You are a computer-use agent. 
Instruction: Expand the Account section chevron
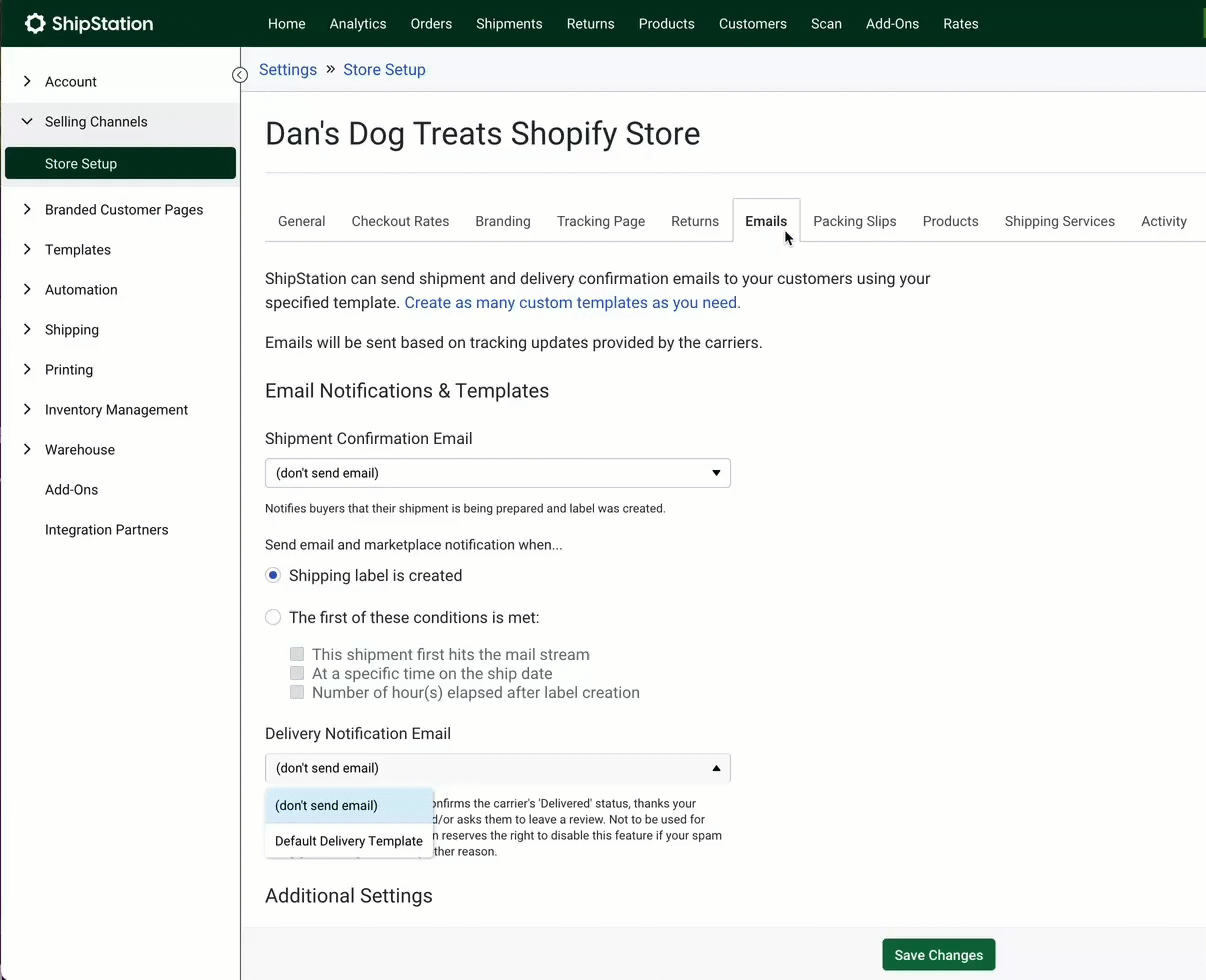27,82
